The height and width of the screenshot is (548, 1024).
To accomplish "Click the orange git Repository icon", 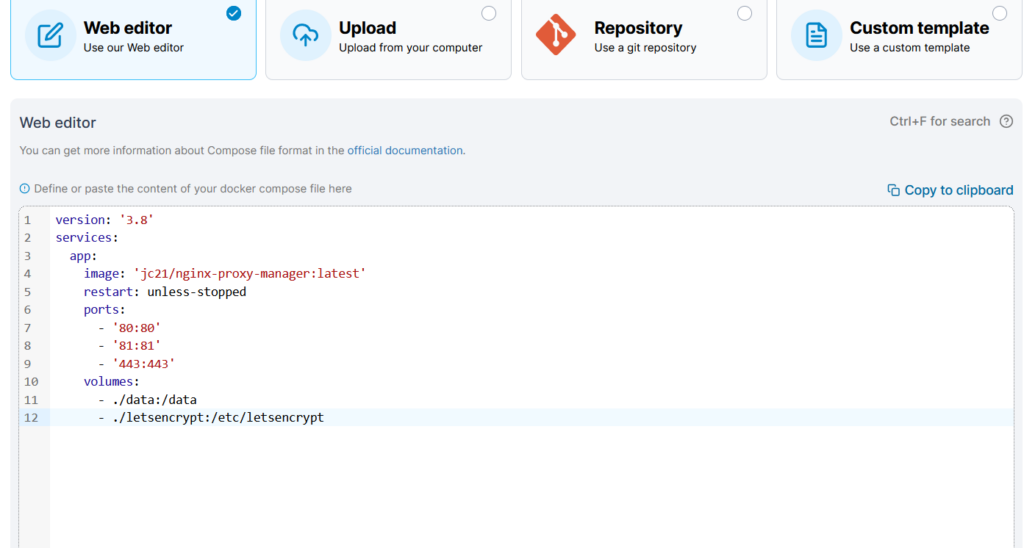I will click(x=556, y=35).
